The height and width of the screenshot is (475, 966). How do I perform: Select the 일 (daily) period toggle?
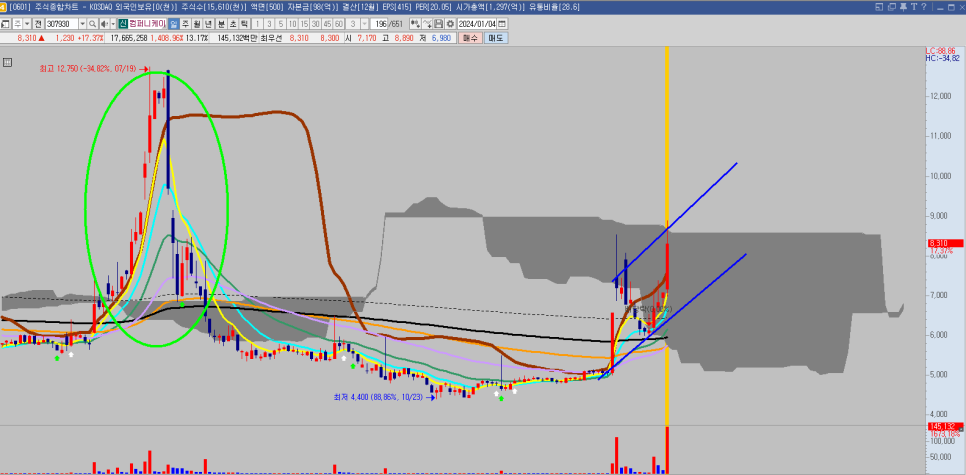tap(174, 23)
